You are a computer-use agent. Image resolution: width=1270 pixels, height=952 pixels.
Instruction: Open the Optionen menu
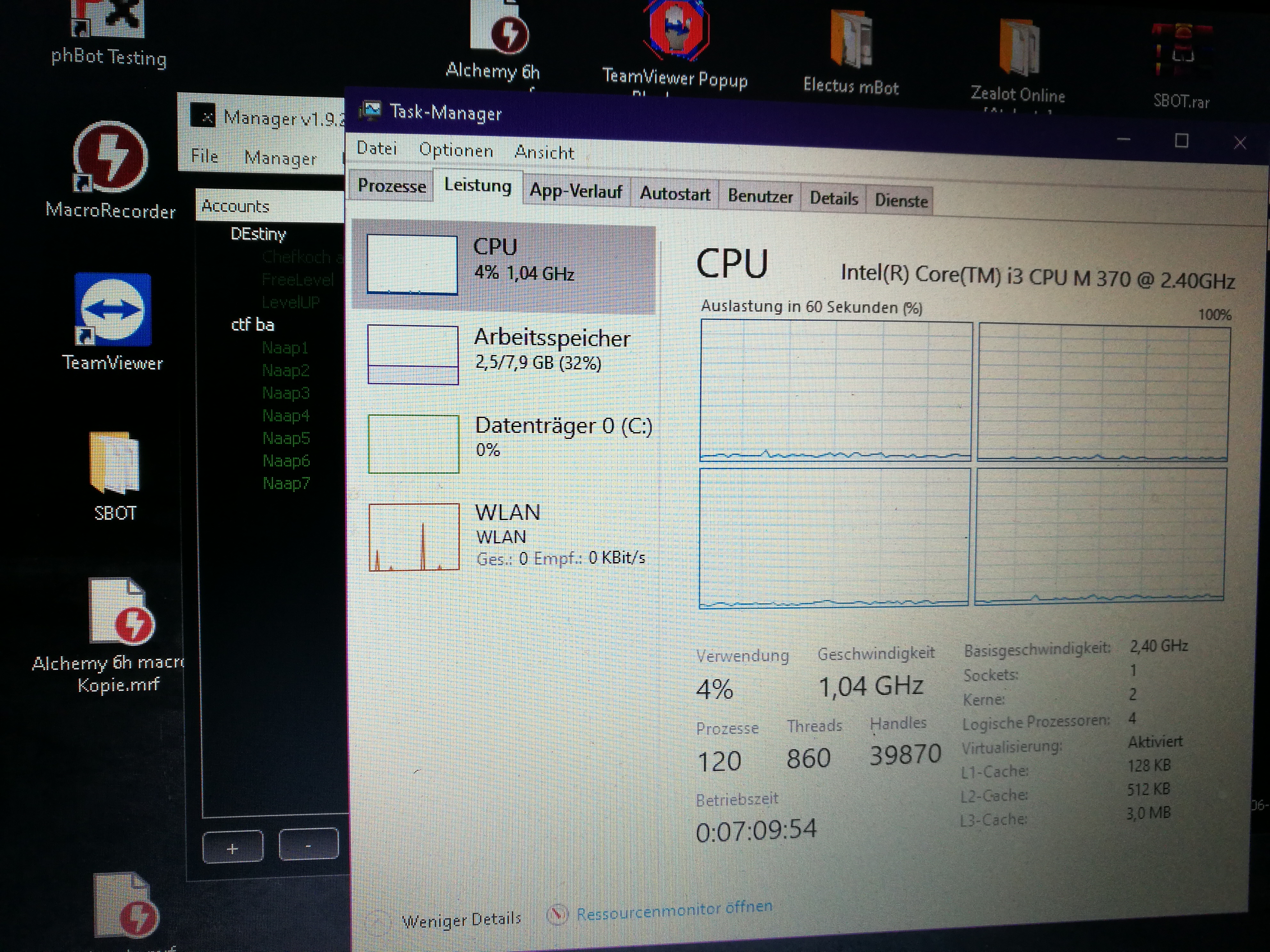pos(456,150)
